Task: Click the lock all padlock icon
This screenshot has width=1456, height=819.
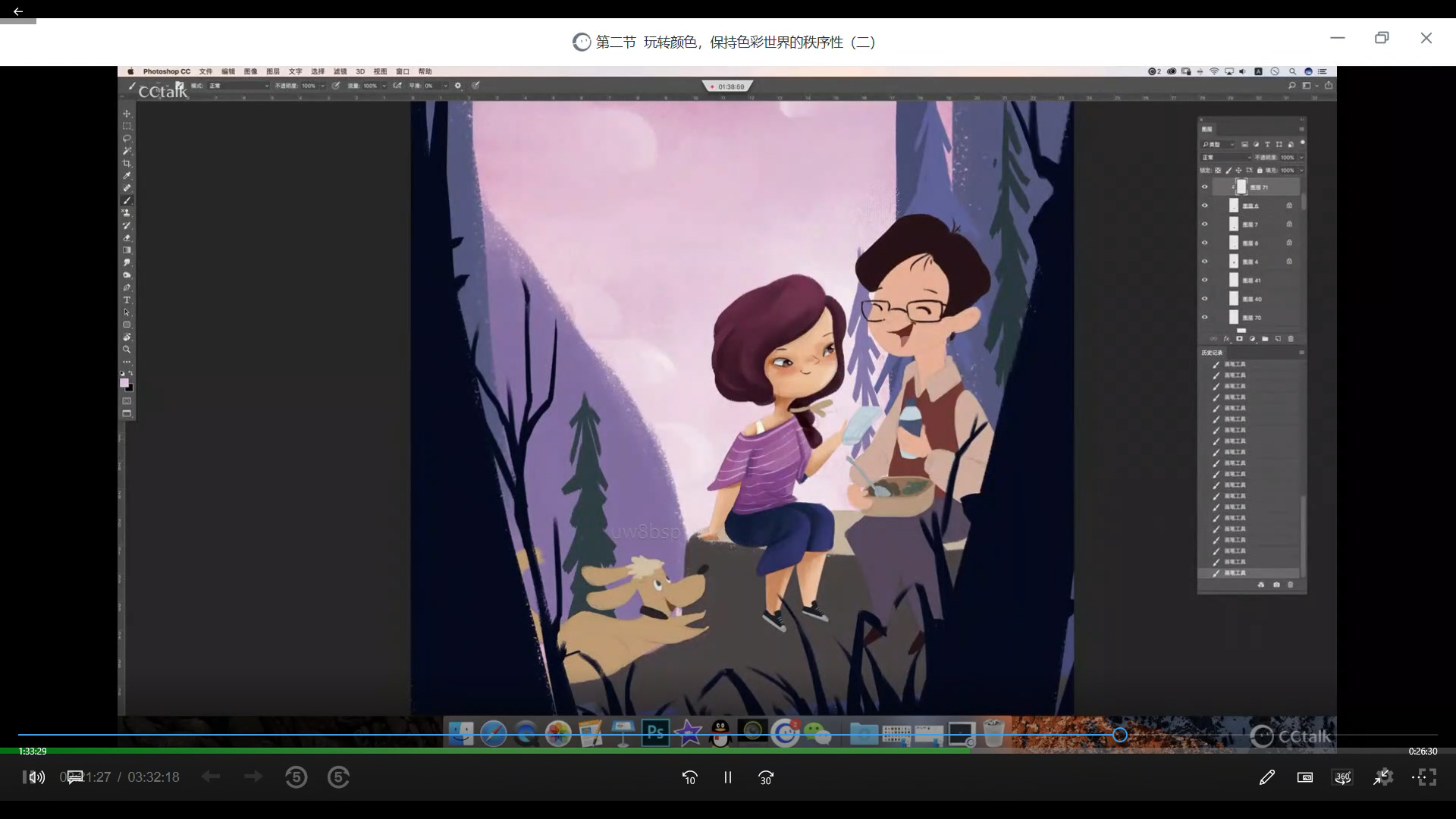Action: click(x=1260, y=171)
